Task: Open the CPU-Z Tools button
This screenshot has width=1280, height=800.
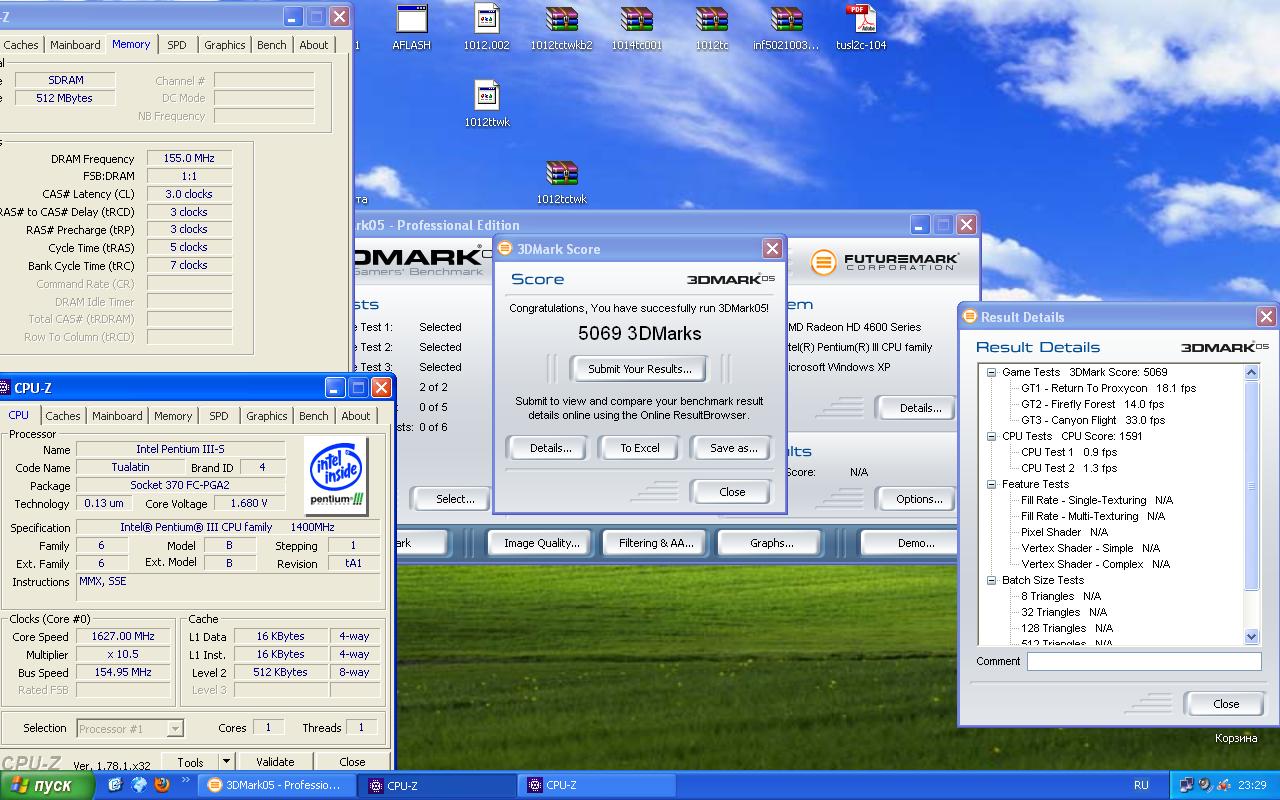Action: point(190,762)
